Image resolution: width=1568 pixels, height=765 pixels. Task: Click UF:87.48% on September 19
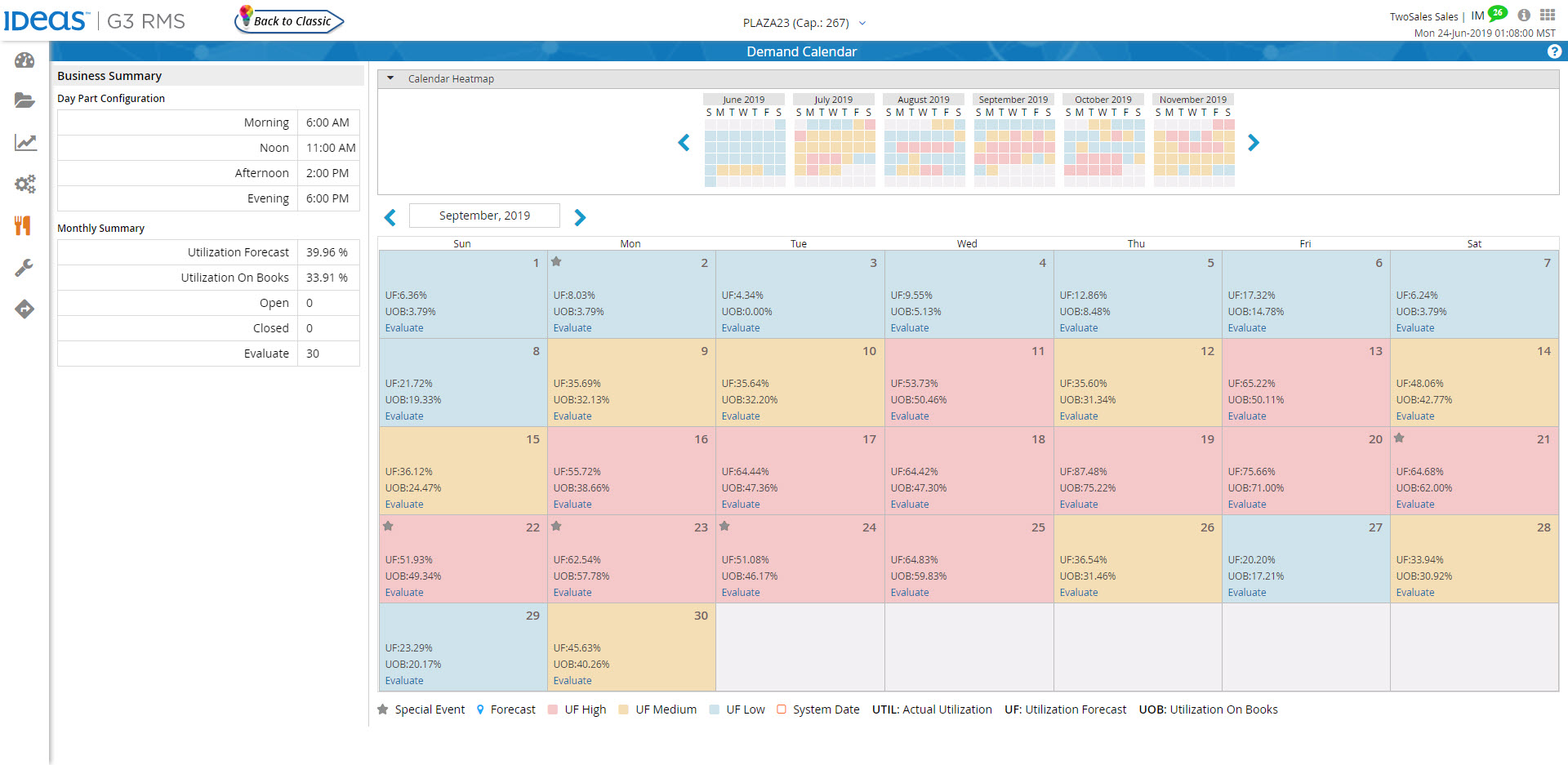1084,472
